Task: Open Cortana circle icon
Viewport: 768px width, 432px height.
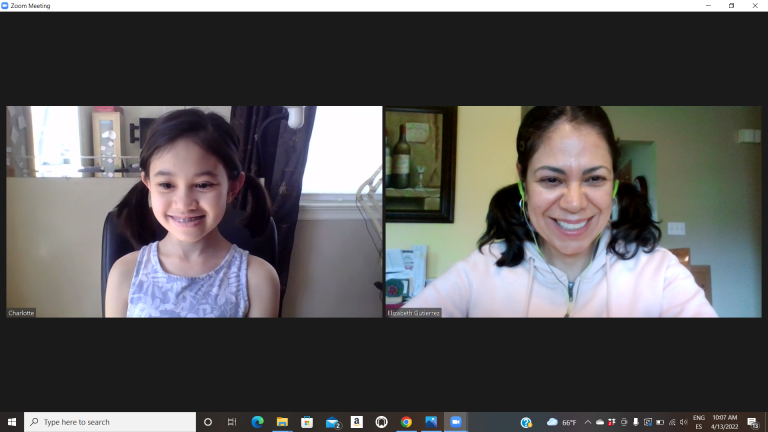Action: tap(208, 422)
